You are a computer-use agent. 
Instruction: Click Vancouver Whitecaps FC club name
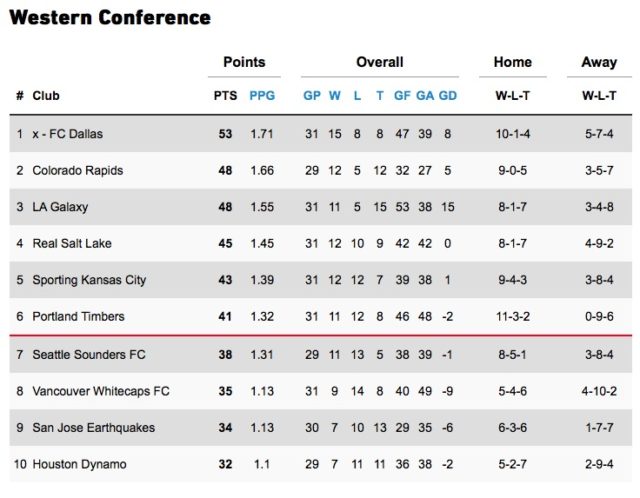coord(101,391)
